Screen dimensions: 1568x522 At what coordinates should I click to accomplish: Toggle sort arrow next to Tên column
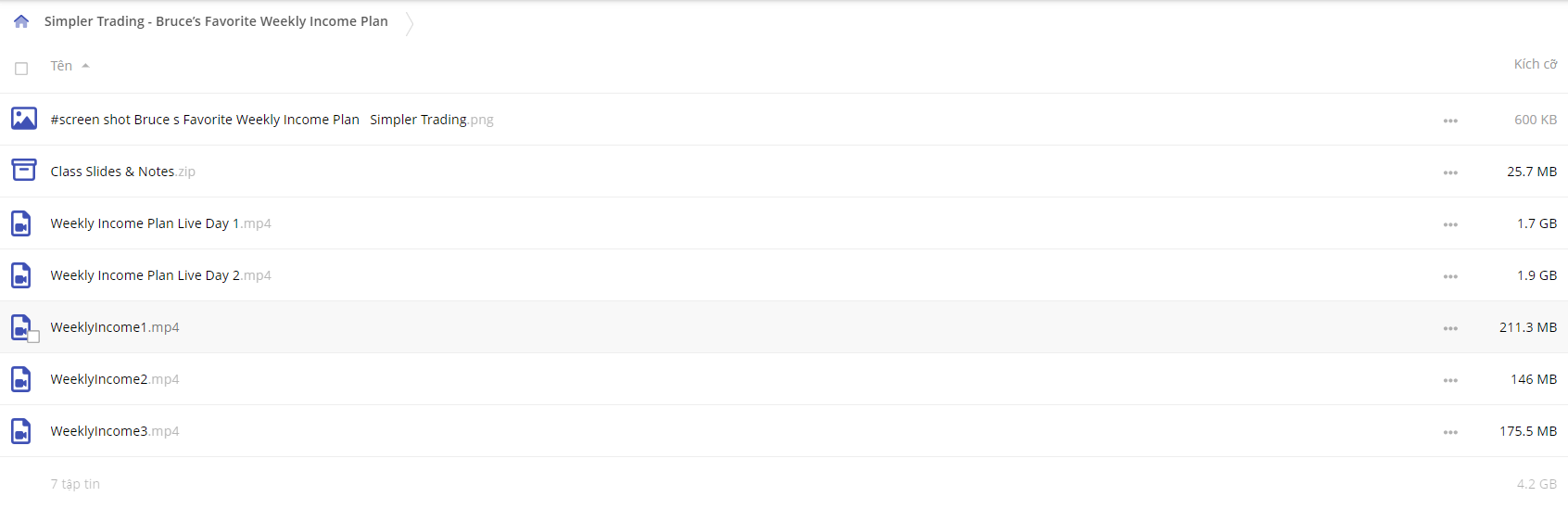[x=85, y=66]
